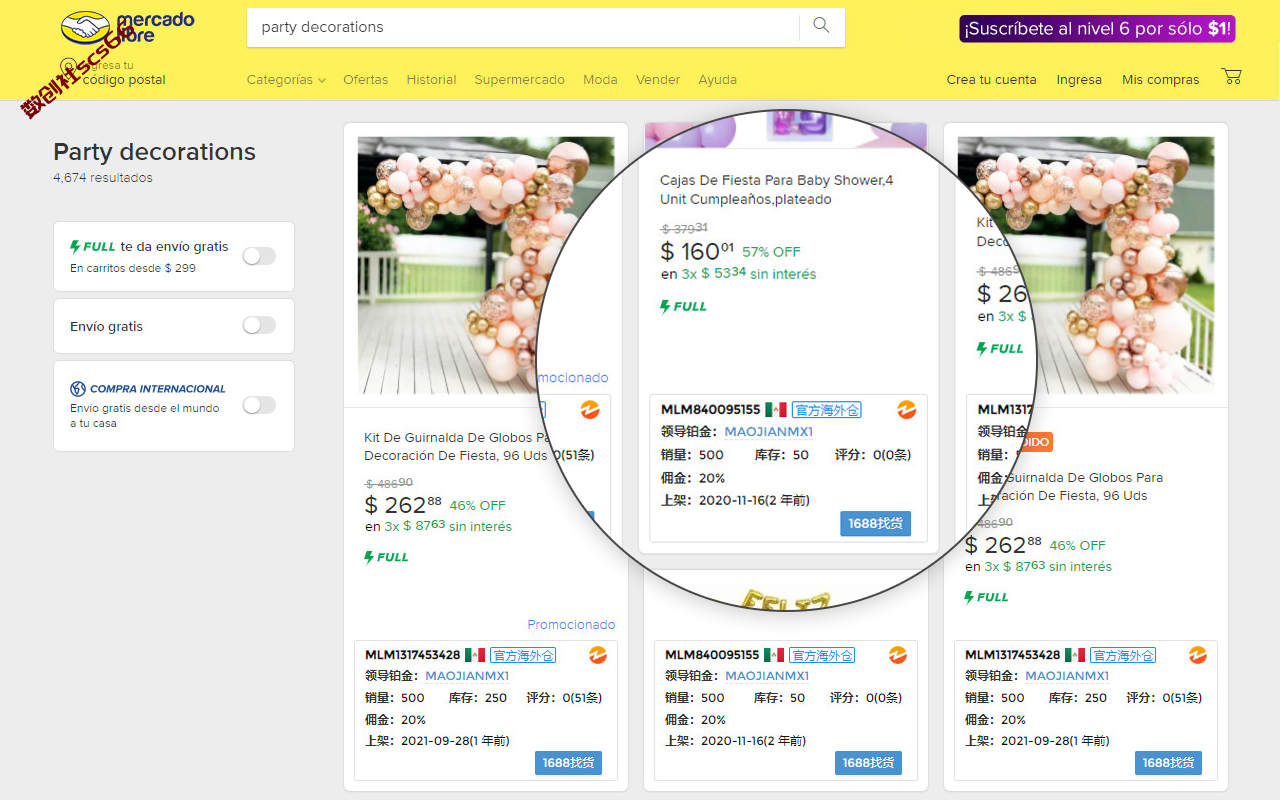Click the Compra Internacional globe icon
The width and height of the screenshot is (1280, 800).
coord(78,389)
